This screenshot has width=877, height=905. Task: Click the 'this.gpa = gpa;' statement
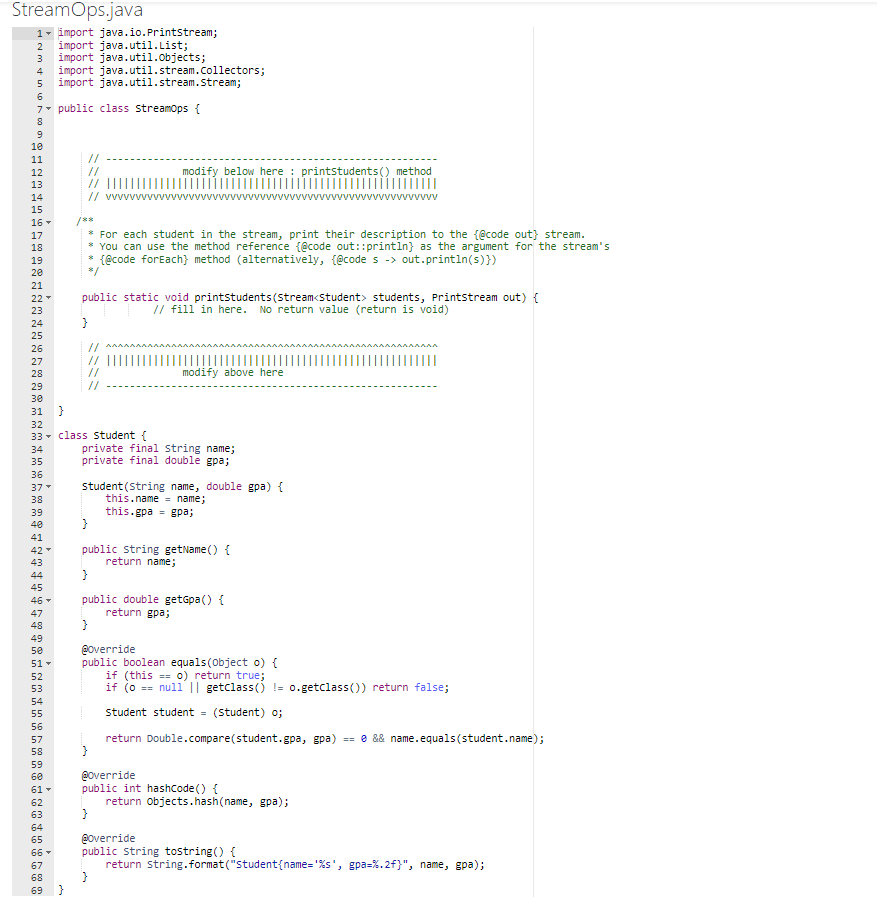pos(150,511)
